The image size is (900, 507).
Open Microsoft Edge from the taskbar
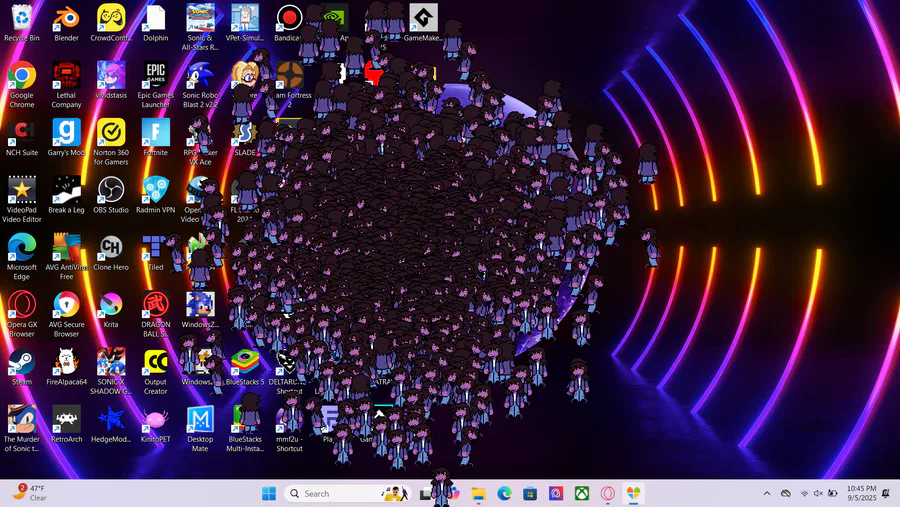point(505,493)
